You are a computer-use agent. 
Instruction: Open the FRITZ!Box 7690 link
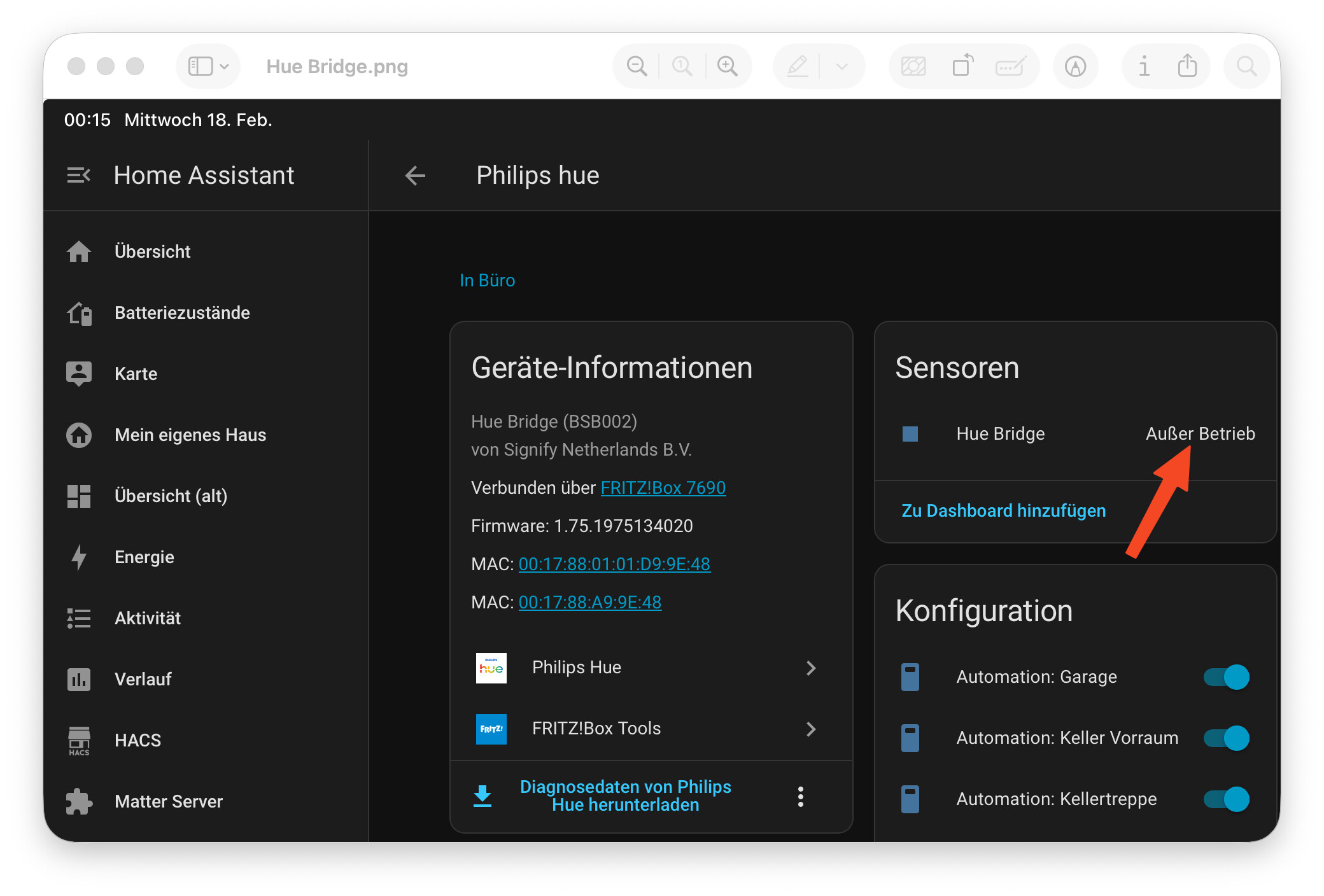coord(663,487)
